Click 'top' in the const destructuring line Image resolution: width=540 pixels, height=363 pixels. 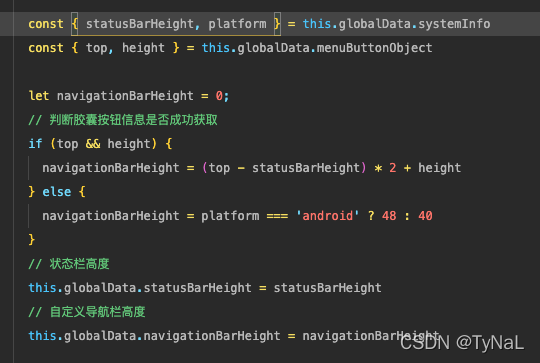[96, 48]
